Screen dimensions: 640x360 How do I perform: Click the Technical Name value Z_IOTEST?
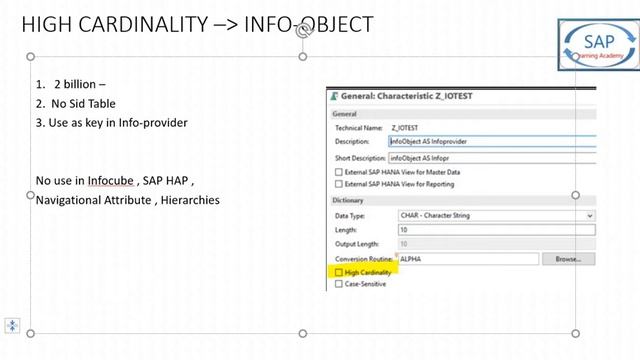(x=404, y=128)
